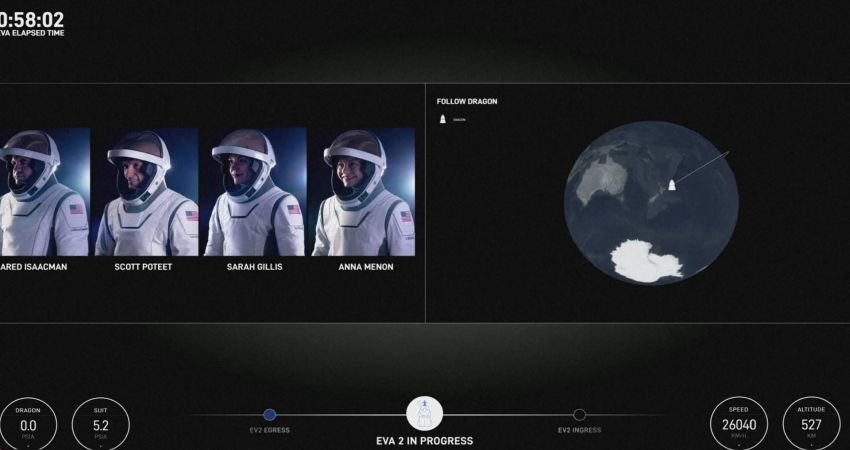
Task: Open the Suit PSIA pressure gauge
Action: (x=101, y=425)
